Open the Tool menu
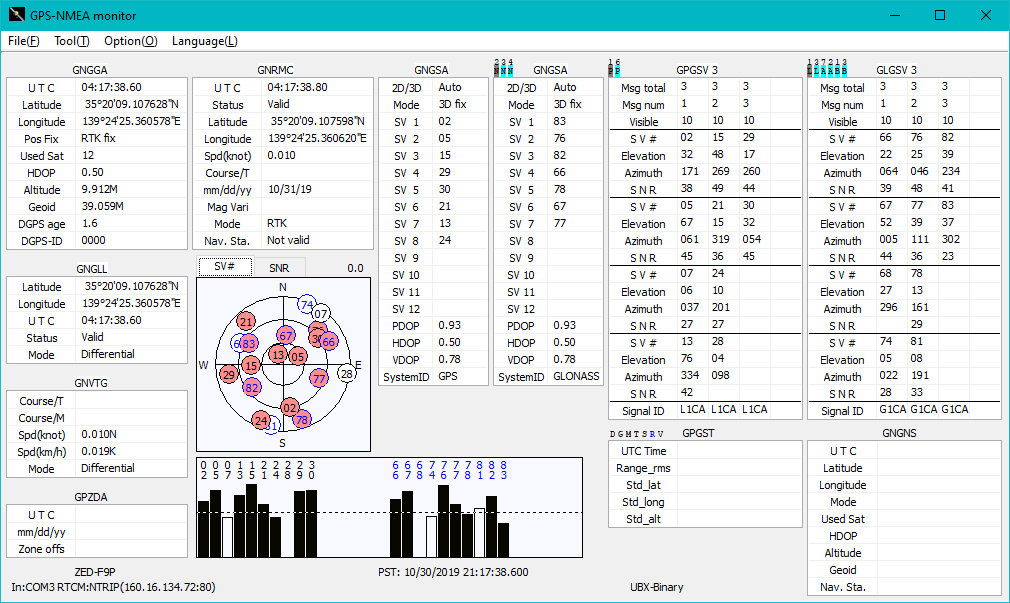This screenshot has height=603, width=1010. 71,41
